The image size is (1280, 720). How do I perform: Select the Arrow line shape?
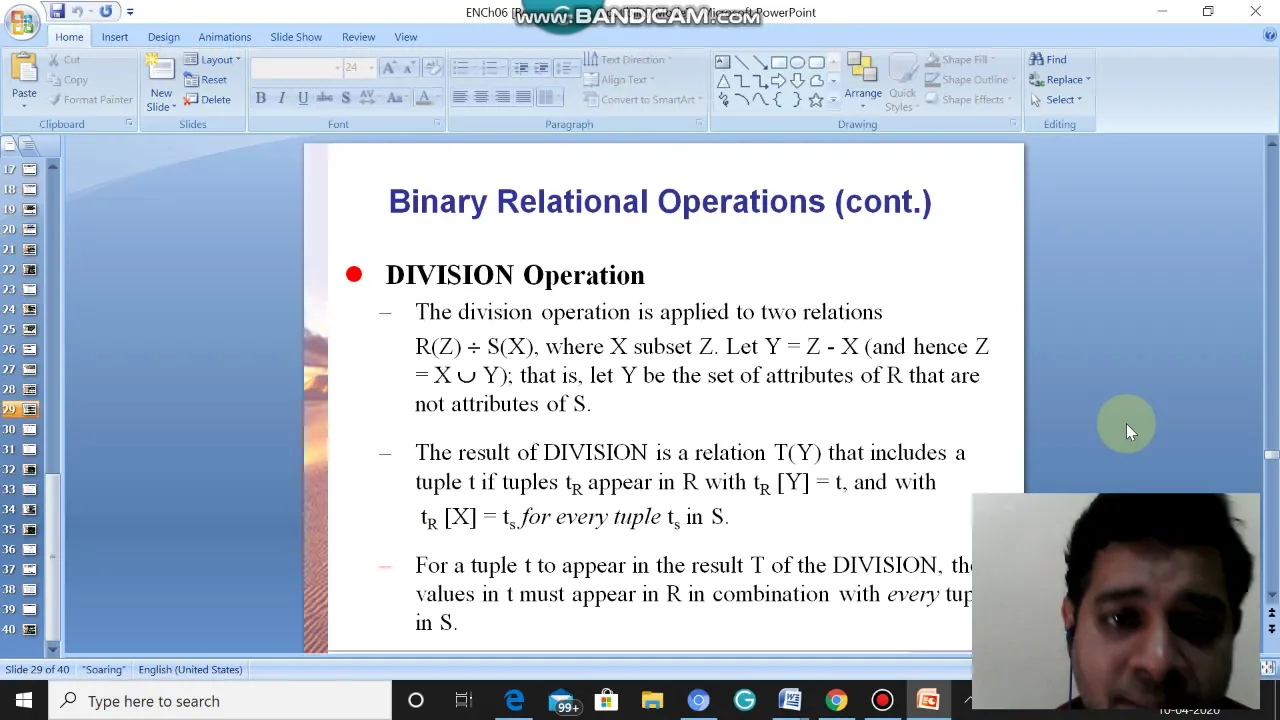pyautogui.click(x=760, y=62)
